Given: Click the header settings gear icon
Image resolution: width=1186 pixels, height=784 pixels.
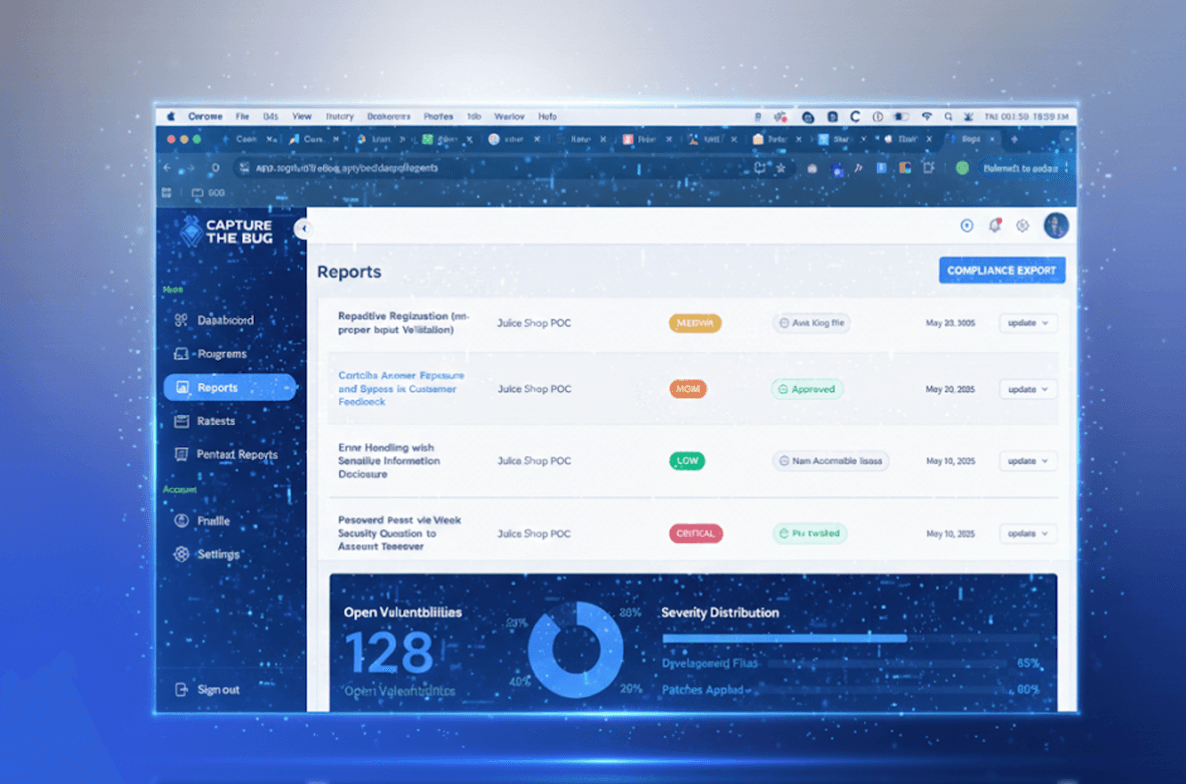Looking at the screenshot, I should pyautogui.click(x=1022, y=225).
